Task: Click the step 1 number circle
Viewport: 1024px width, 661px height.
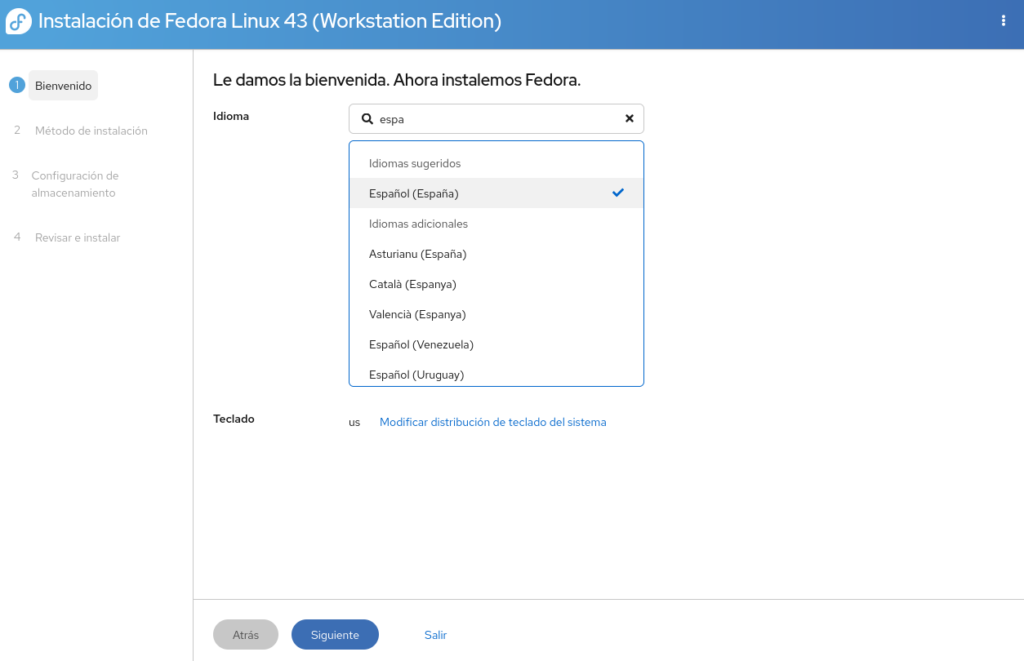Action: pos(16,86)
